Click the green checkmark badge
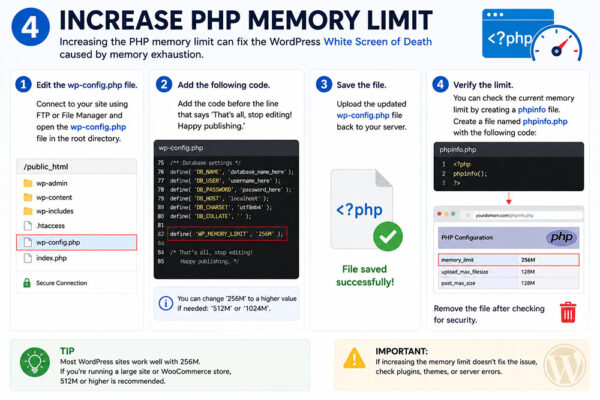 (x=388, y=237)
